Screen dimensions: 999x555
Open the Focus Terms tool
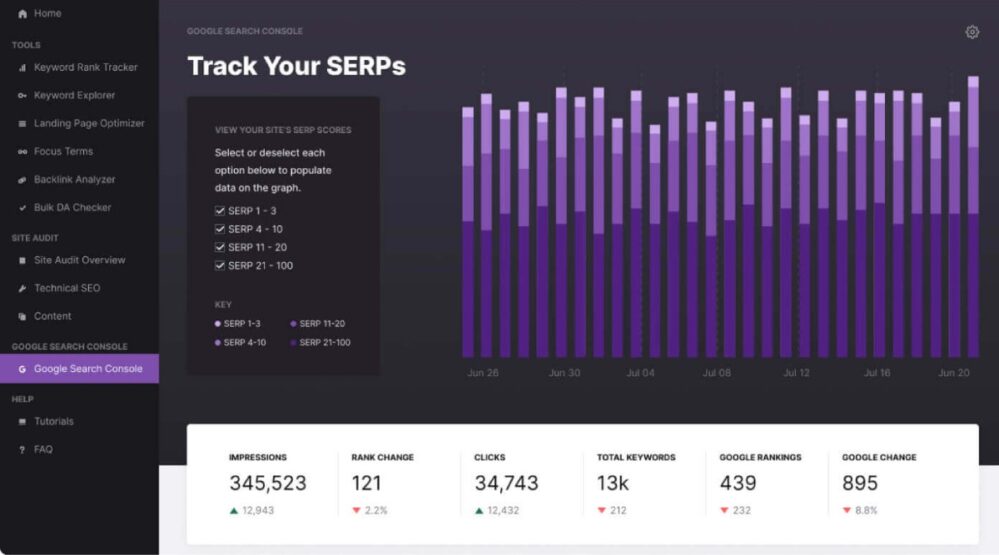coord(63,152)
